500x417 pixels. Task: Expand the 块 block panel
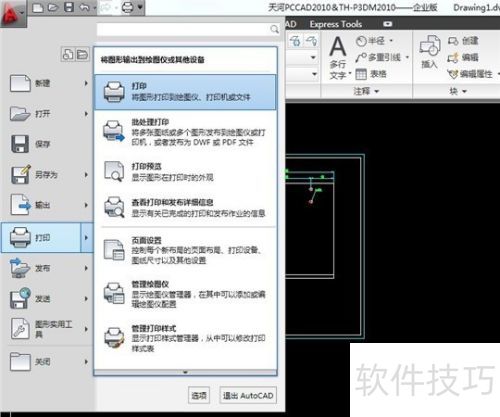click(458, 91)
